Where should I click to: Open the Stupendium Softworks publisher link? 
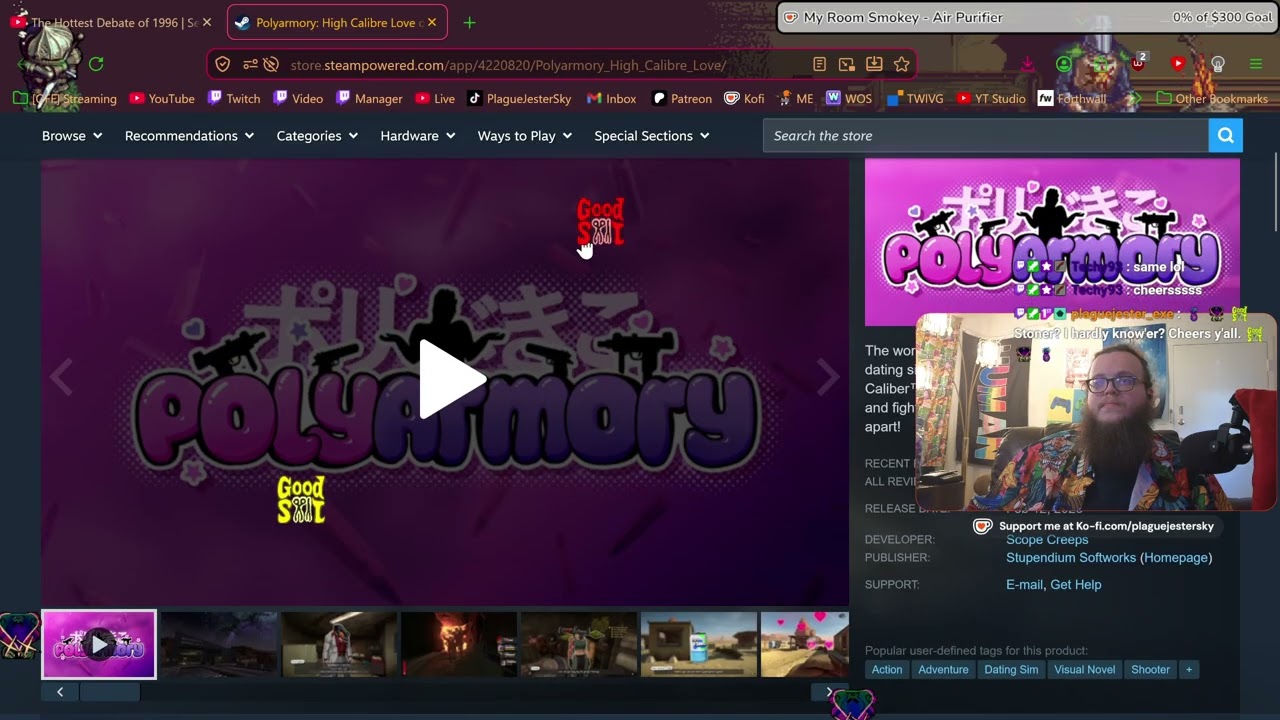point(1071,557)
